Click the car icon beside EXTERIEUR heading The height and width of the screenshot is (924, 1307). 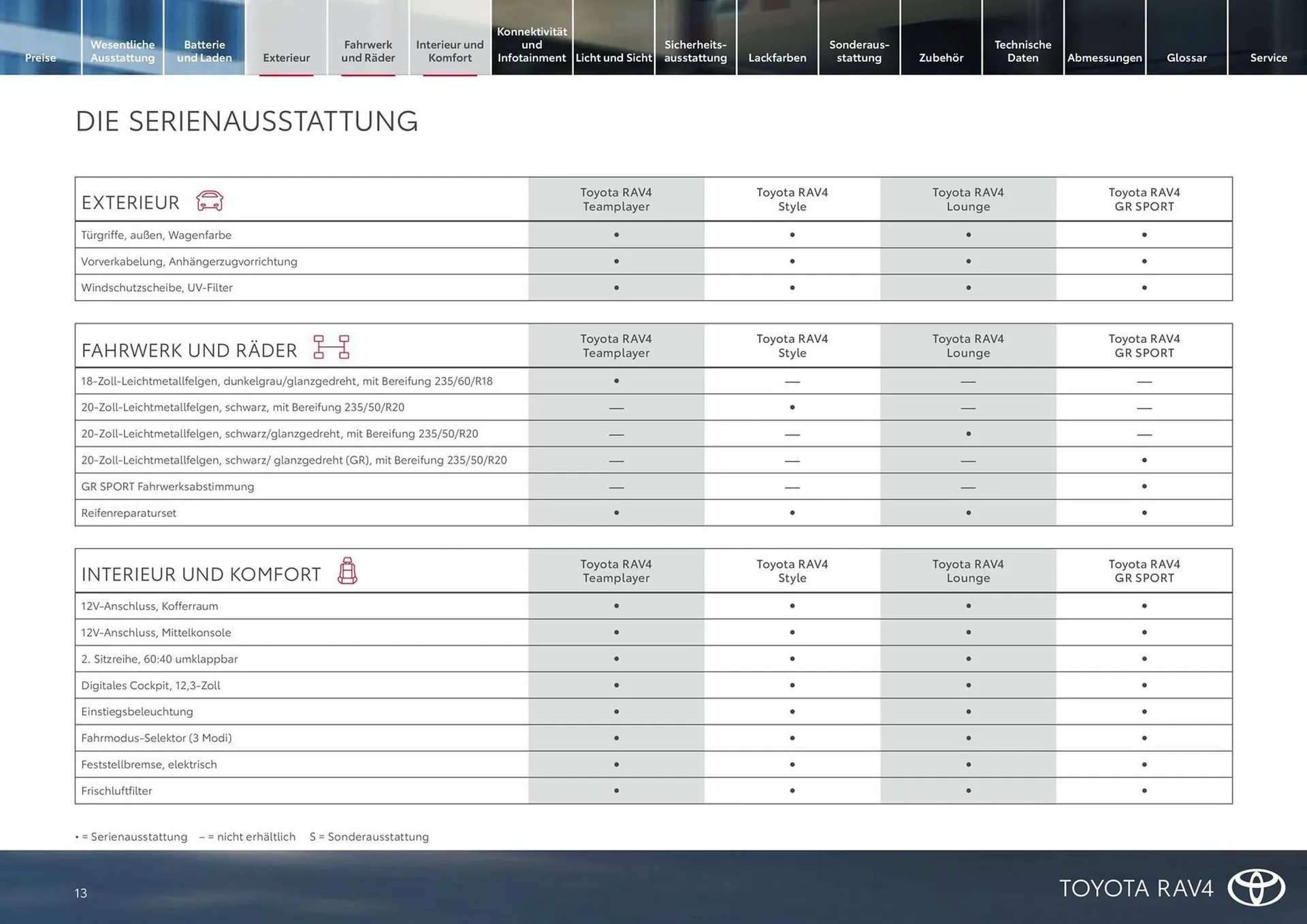pyautogui.click(x=210, y=201)
